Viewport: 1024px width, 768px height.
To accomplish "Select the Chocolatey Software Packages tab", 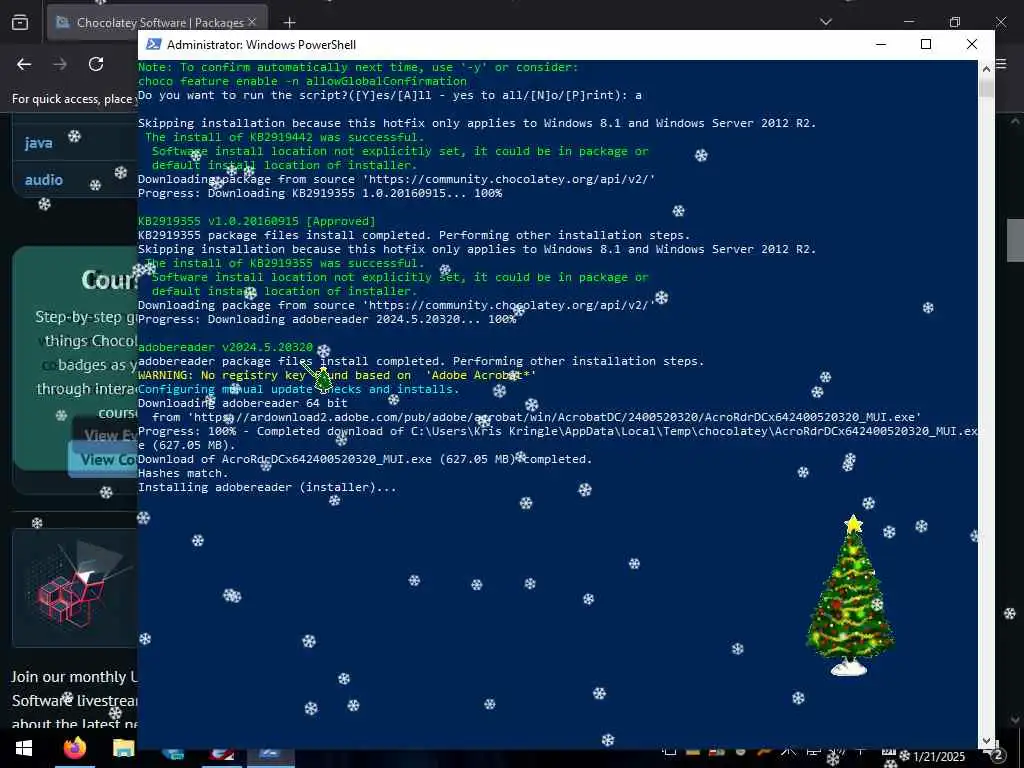I will point(157,22).
